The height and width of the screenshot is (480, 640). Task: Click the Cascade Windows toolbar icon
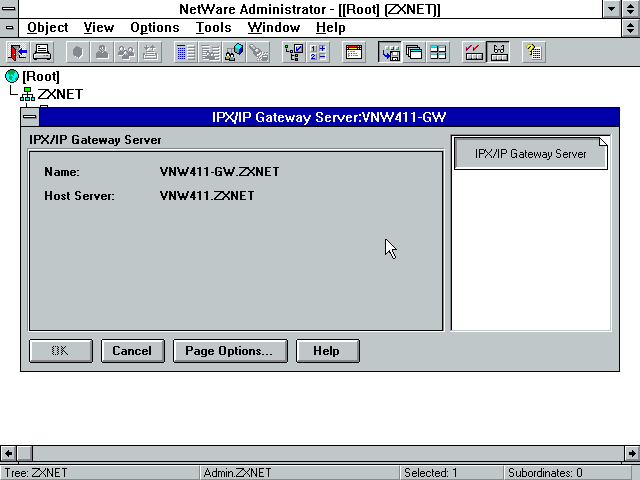click(414, 52)
